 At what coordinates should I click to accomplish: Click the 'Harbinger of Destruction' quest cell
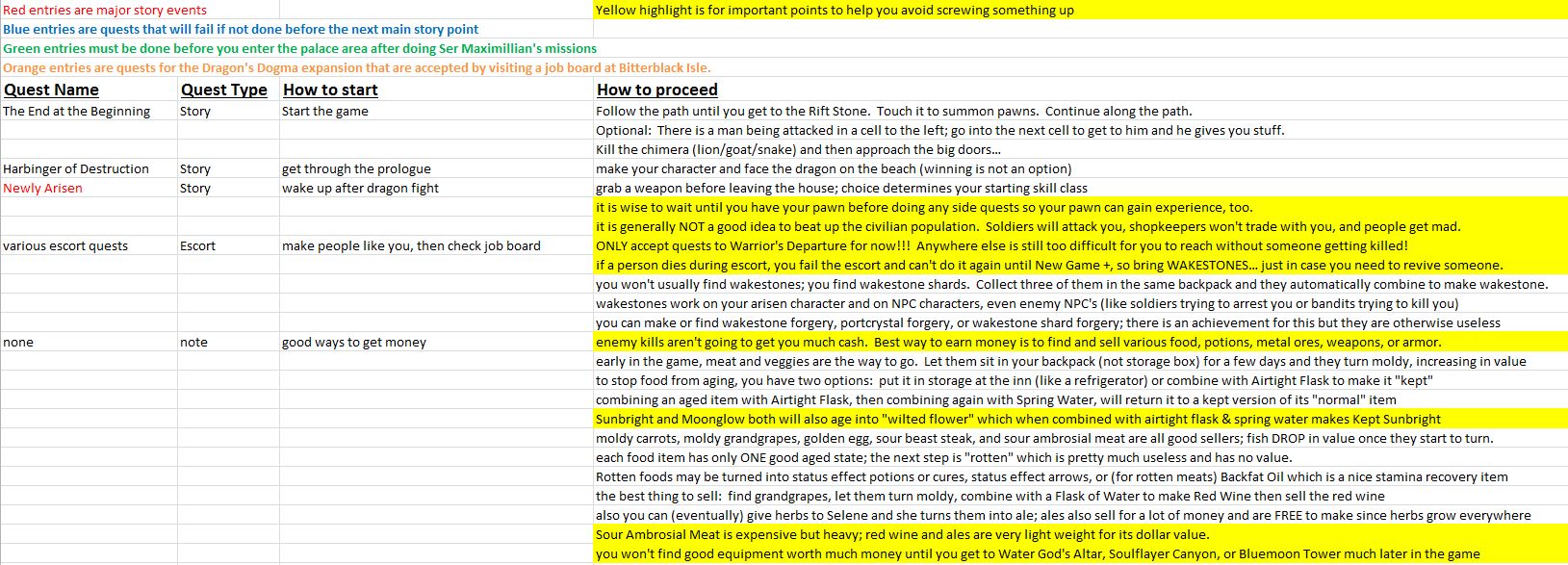[x=90, y=168]
